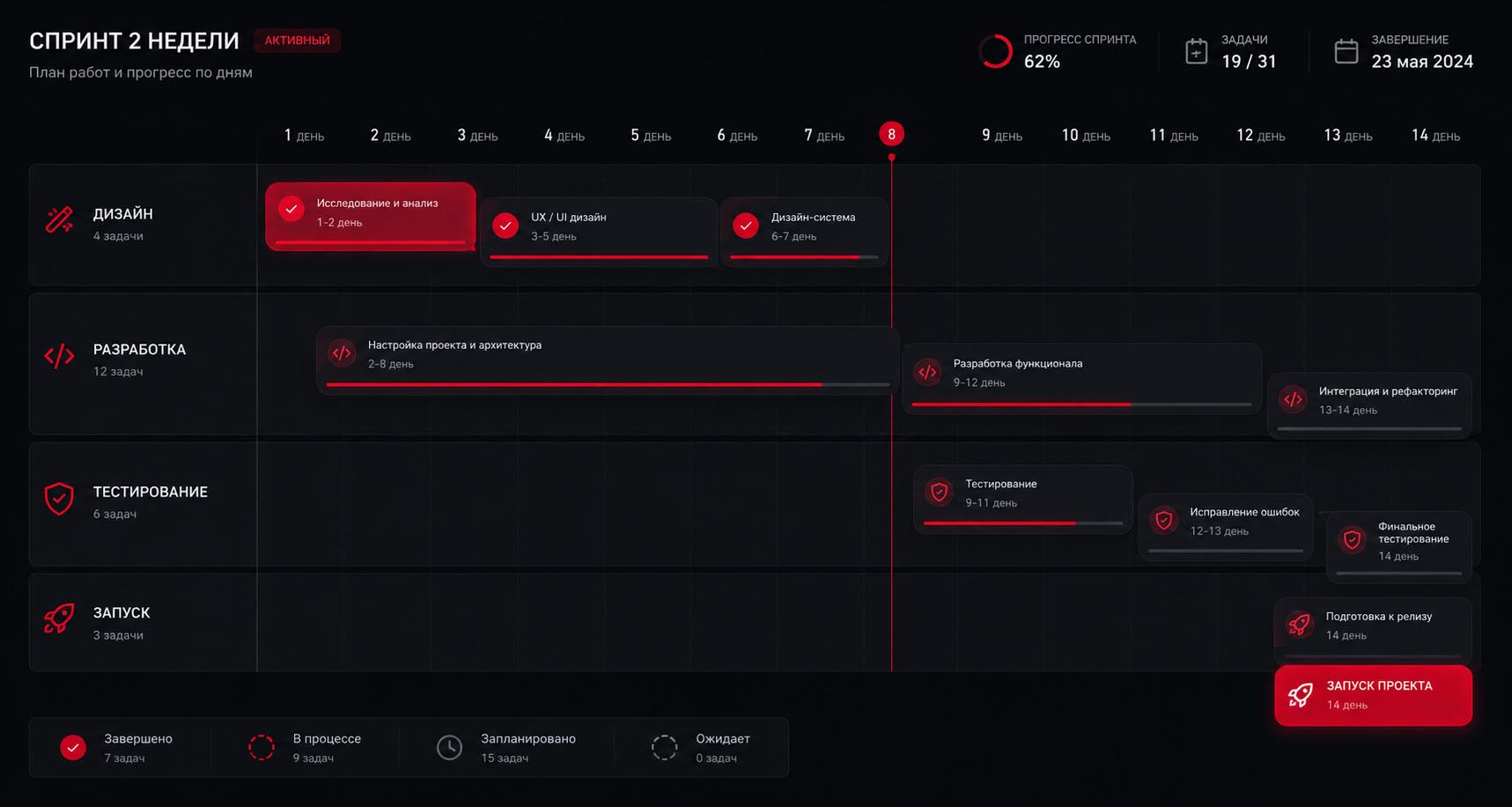This screenshot has height=807, width=1512.
Task: Open the Подготовка к релизу task card
Action: 1373,631
